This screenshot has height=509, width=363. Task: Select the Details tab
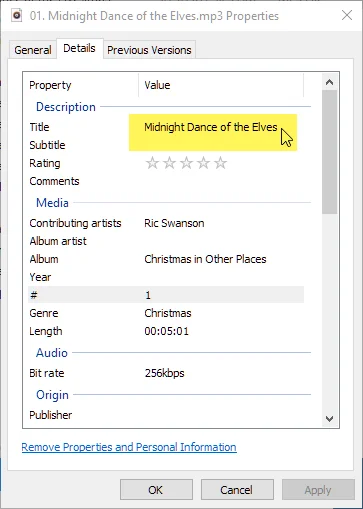coord(79,49)
